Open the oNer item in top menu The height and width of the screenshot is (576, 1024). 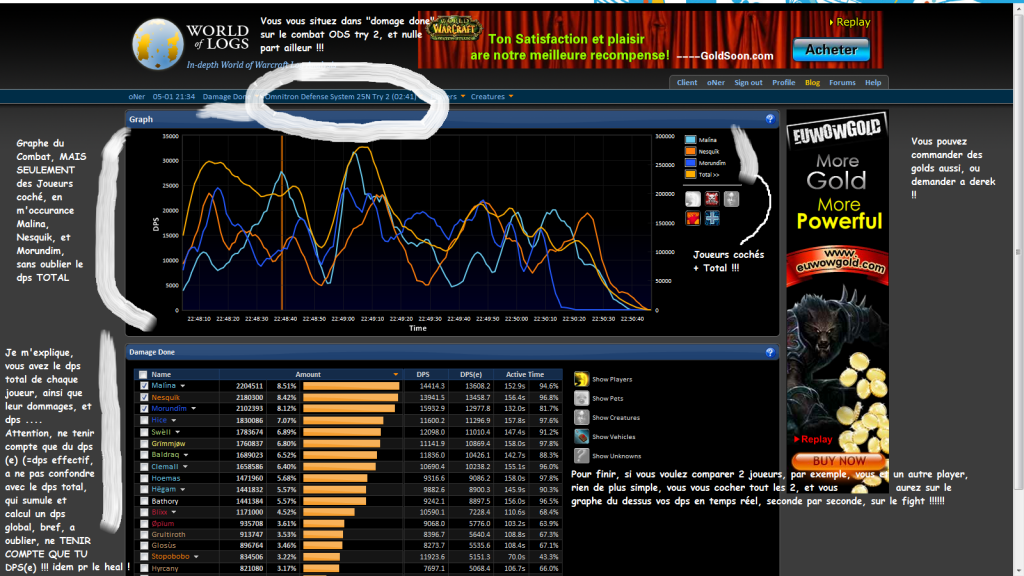tap(715, 82)
